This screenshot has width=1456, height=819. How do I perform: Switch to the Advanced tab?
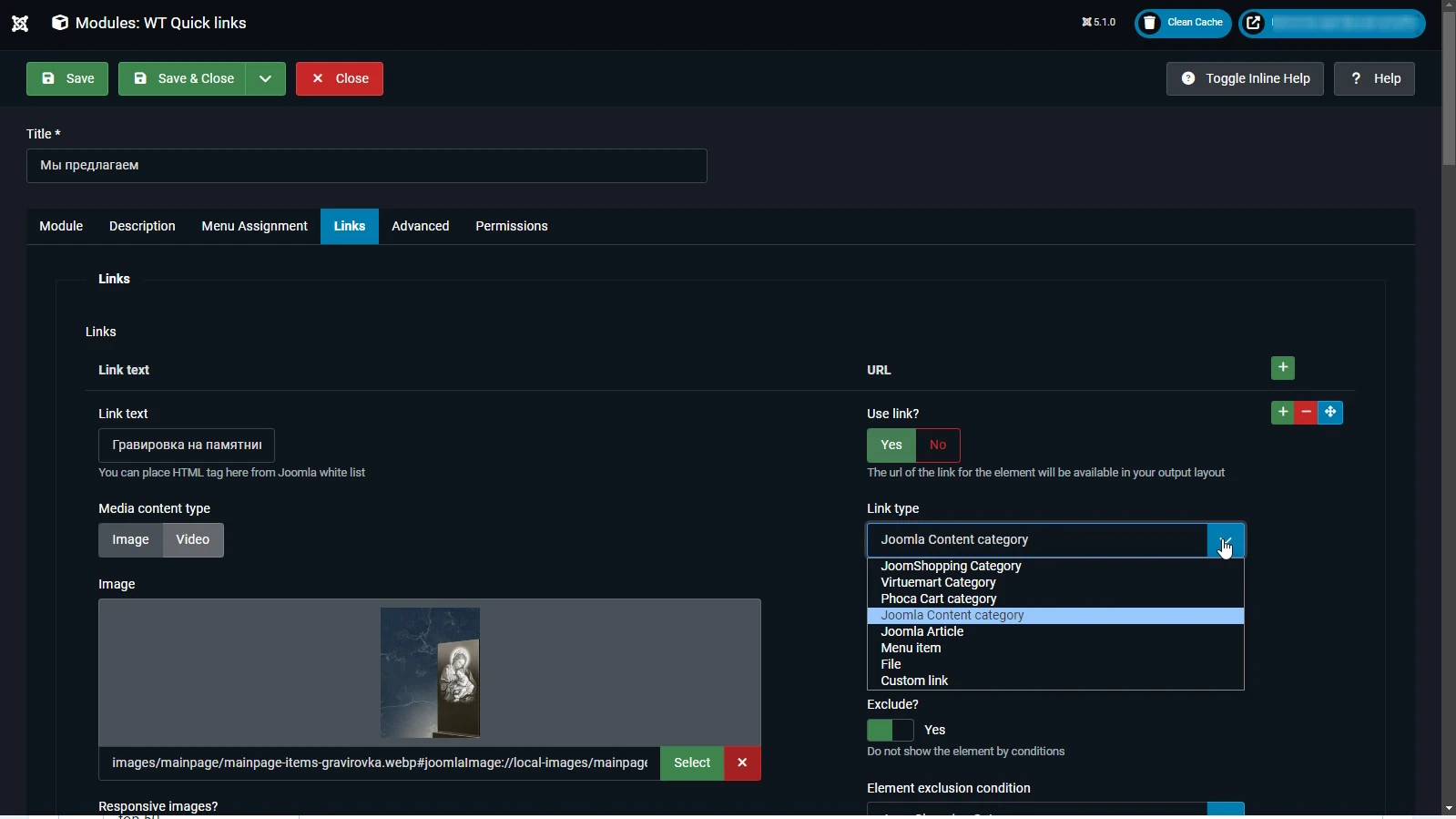point(420,227)
